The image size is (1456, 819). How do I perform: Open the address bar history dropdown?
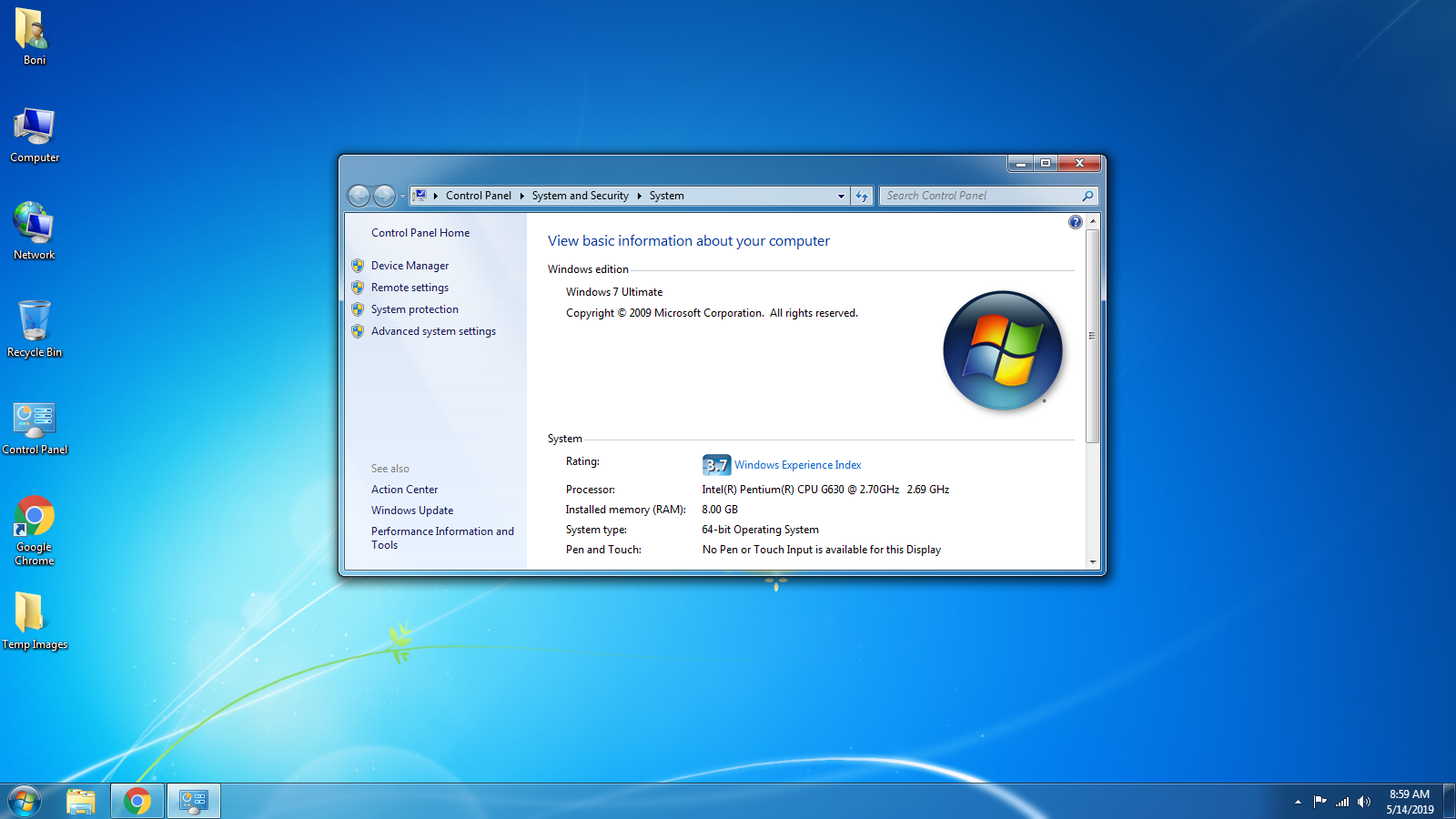click(x=841, y=196)
